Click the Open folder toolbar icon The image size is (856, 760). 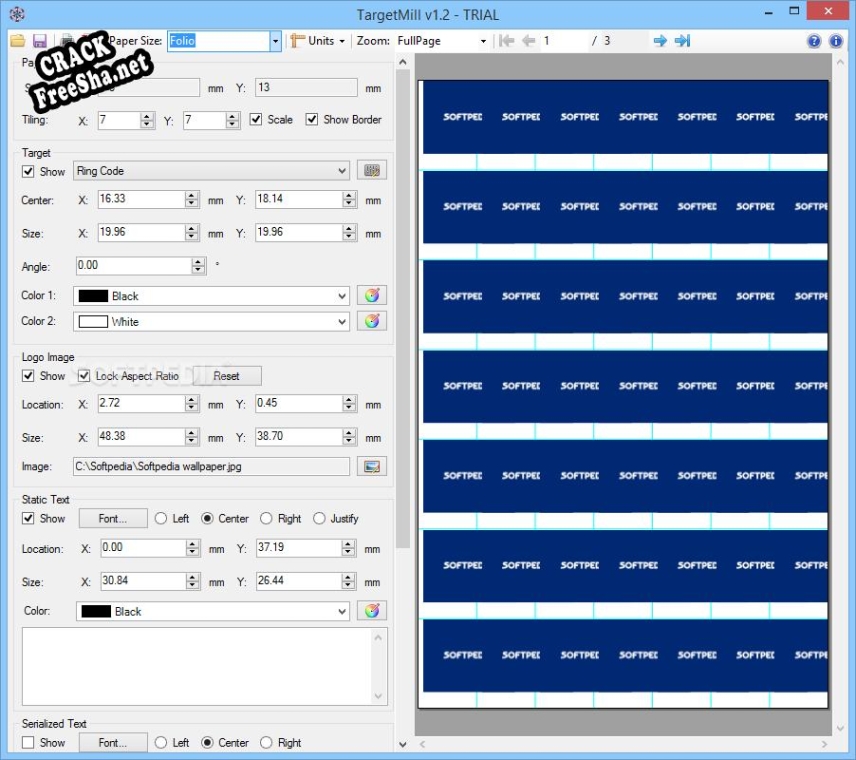coord(18,41)
